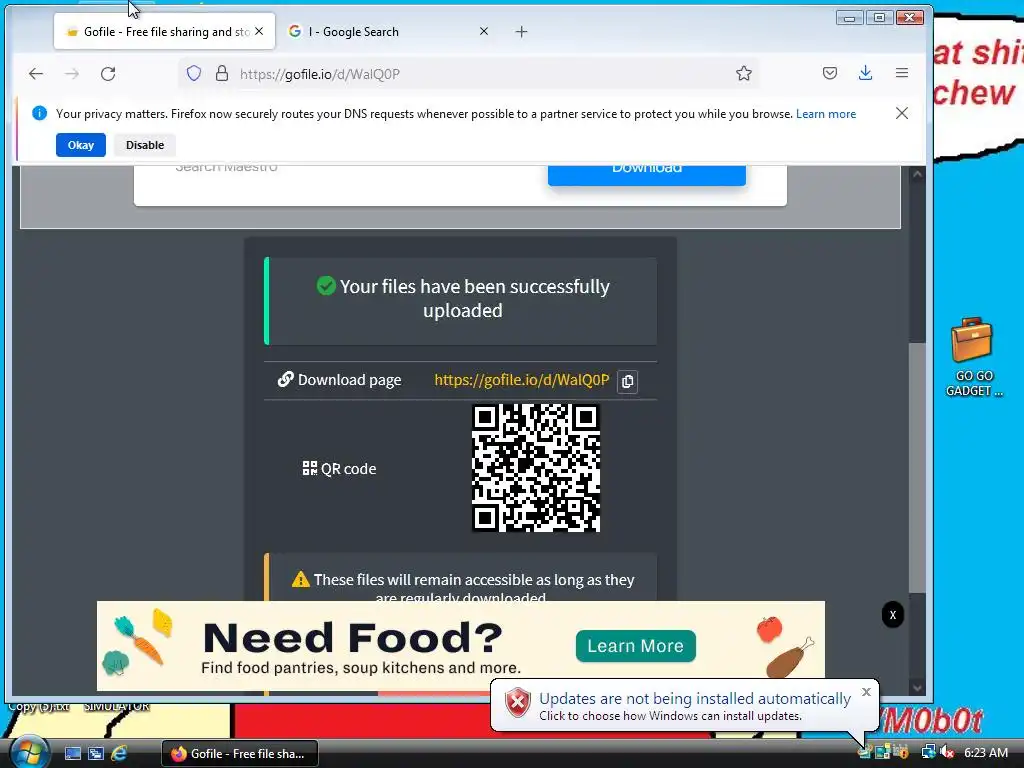Click the blue Download button in ad
Screen dimensions: 1024x768
coord(647,174)
